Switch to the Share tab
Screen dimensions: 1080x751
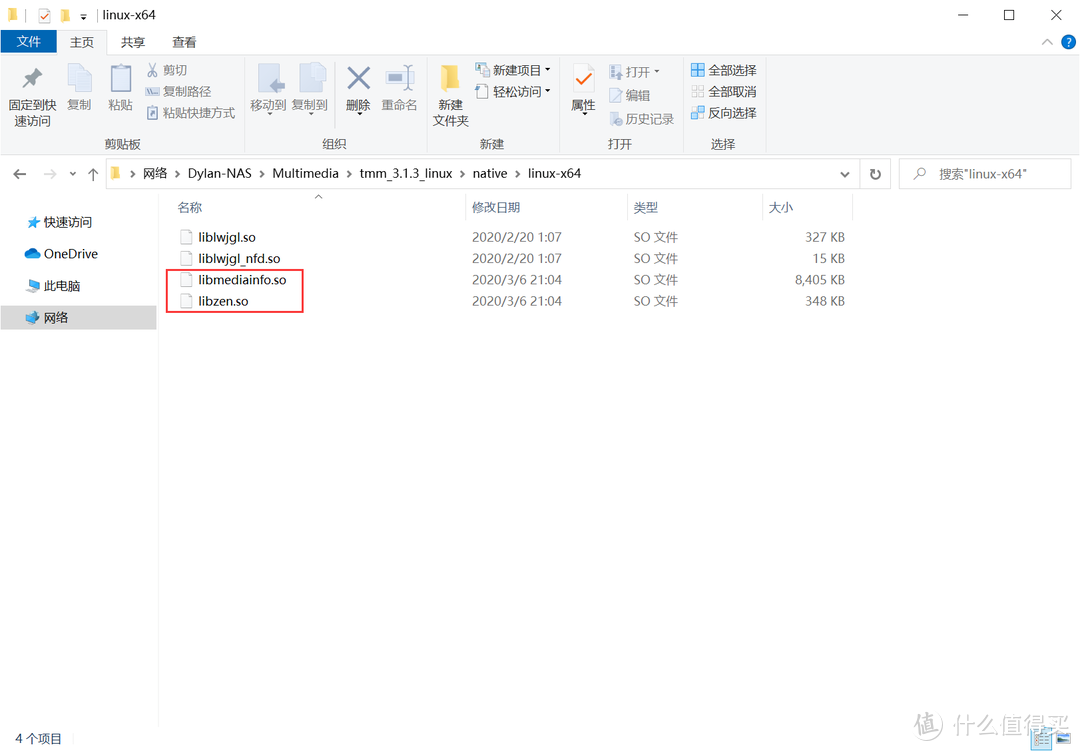133,43
